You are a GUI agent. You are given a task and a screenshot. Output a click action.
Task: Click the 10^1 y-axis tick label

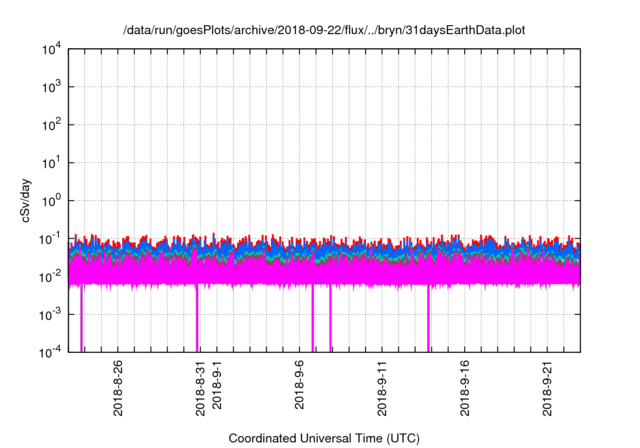(x=53, y=163)
